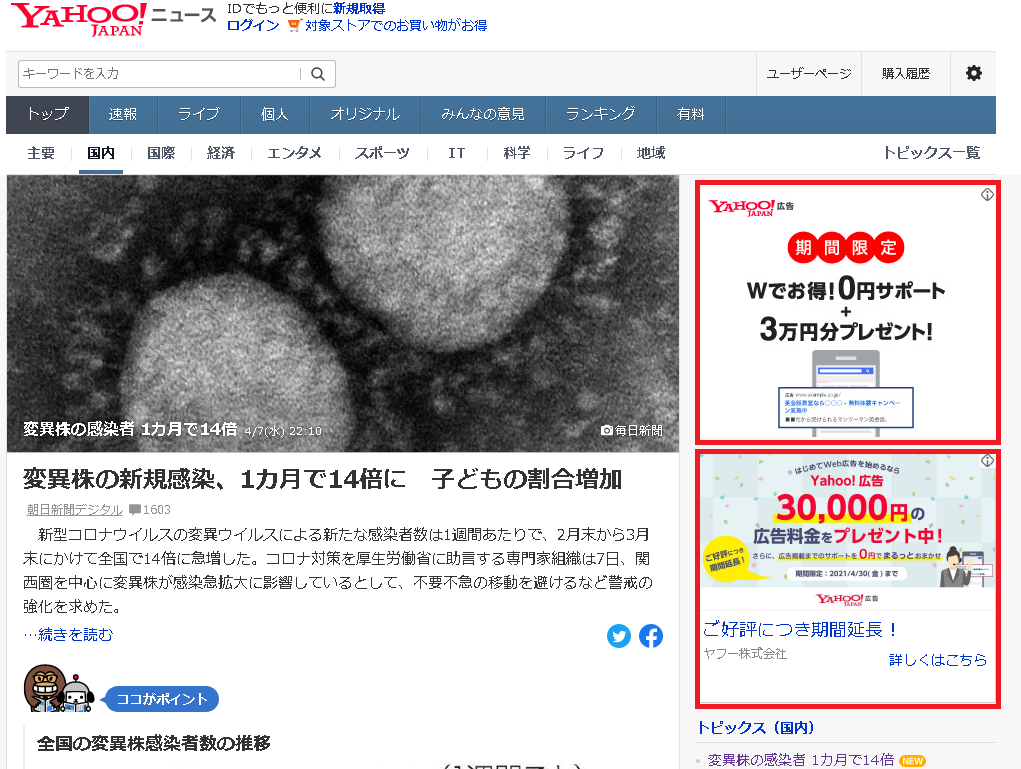Share article on Facebook
This screenshot has width=1021, height=769.
[x=650, y=636]
